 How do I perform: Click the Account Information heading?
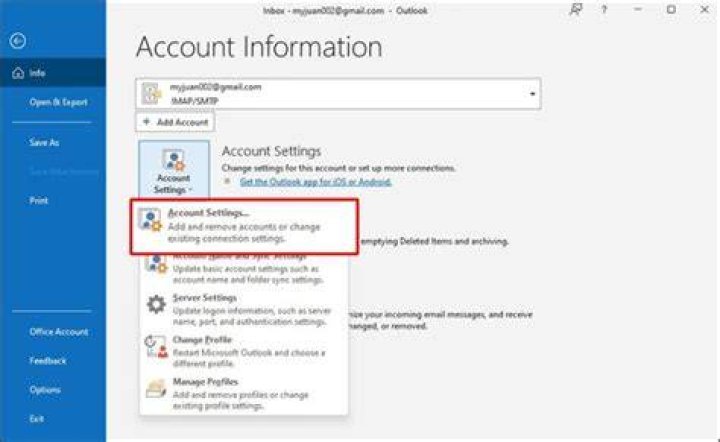click(x=259, y=47)
